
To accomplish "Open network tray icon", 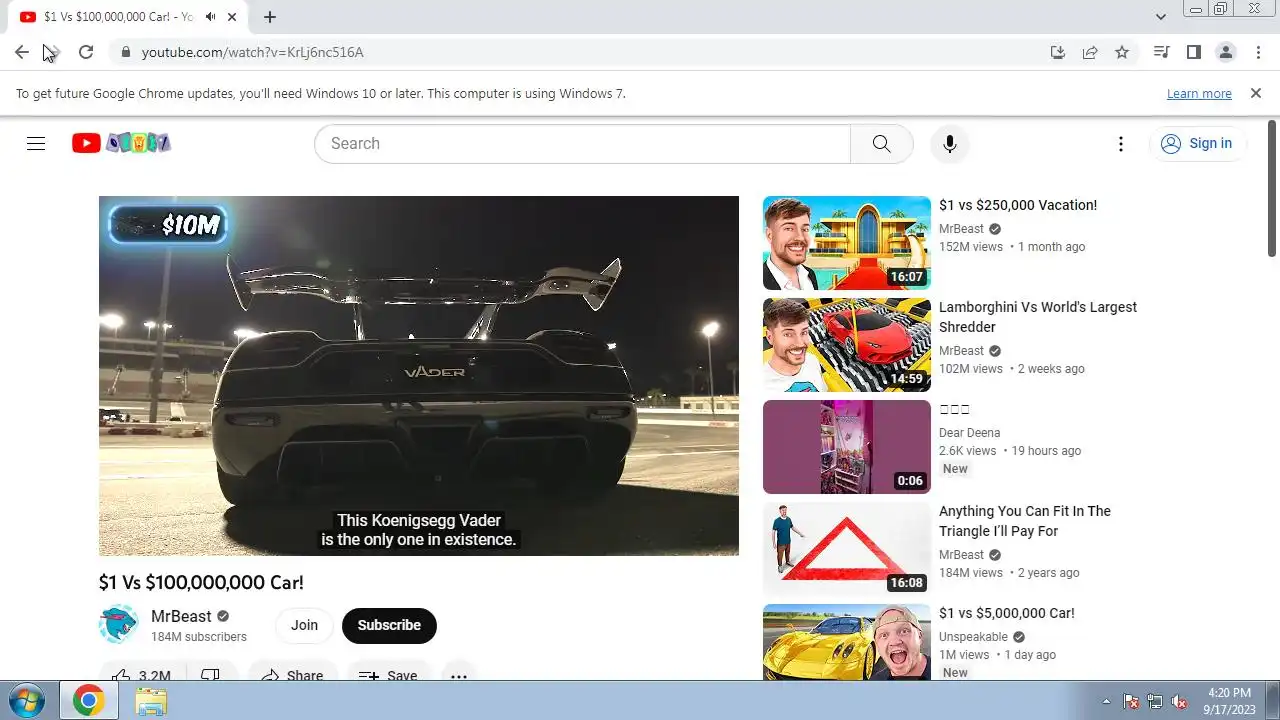I will [1155, 701].
